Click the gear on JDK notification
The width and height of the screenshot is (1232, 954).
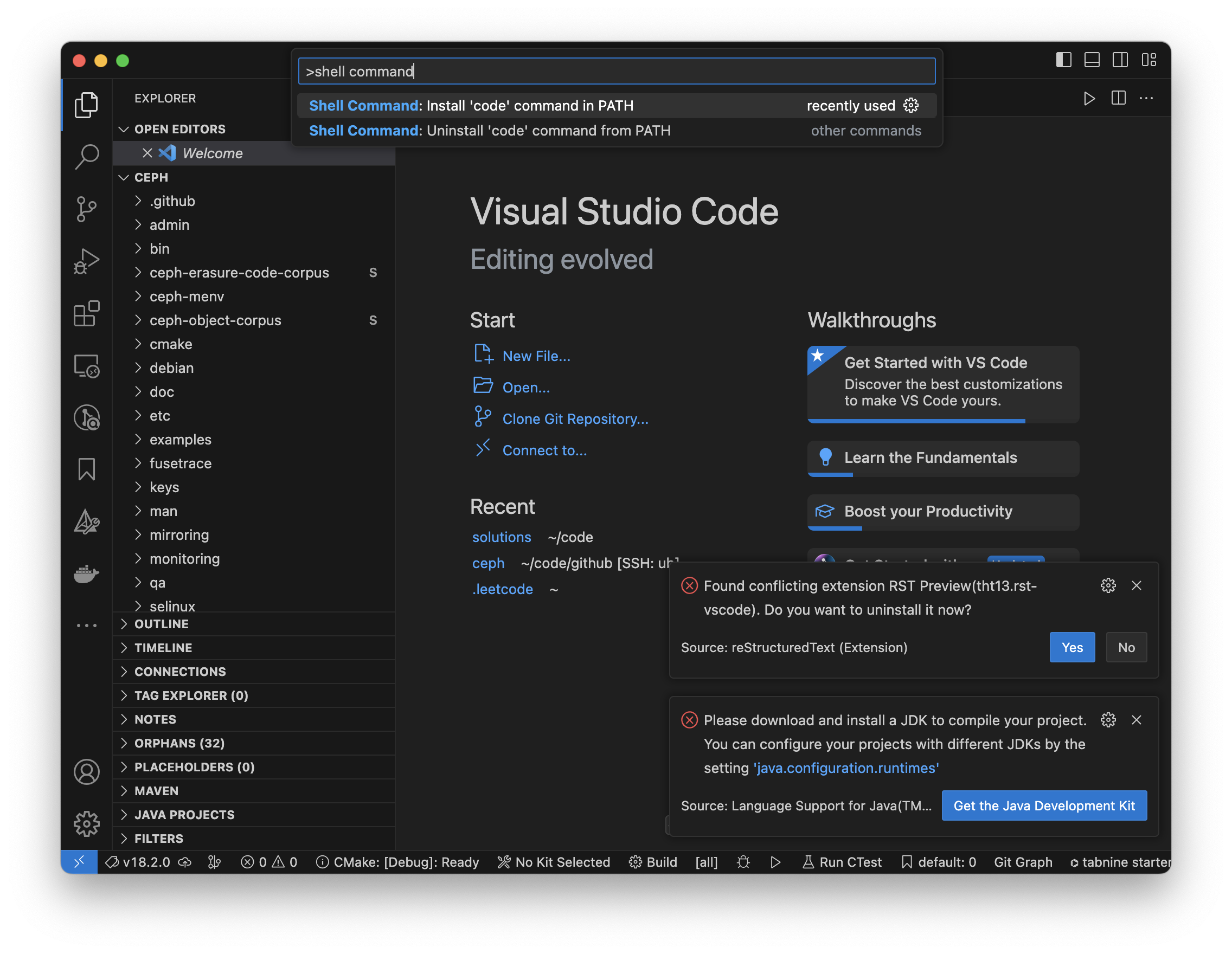click(1108, 720)
